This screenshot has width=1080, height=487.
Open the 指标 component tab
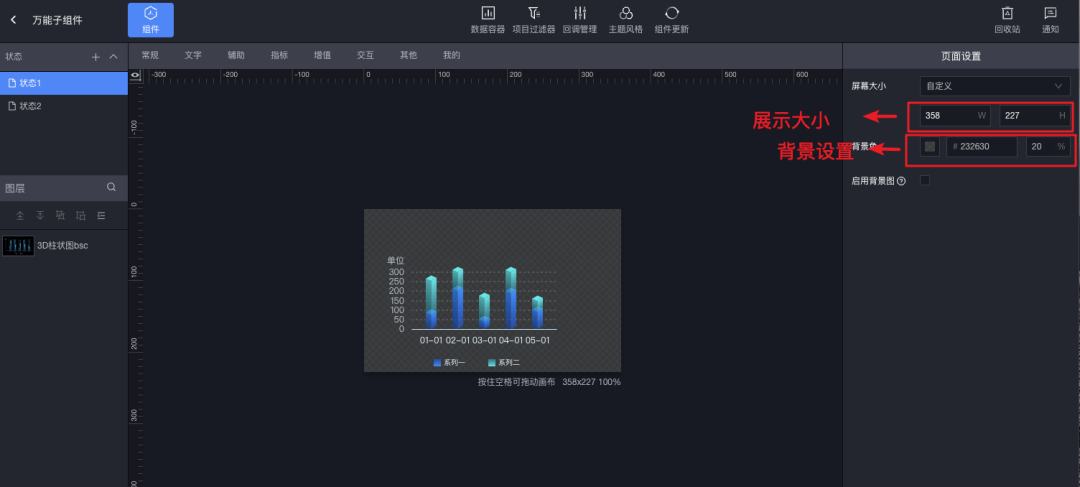pos(280,55)
